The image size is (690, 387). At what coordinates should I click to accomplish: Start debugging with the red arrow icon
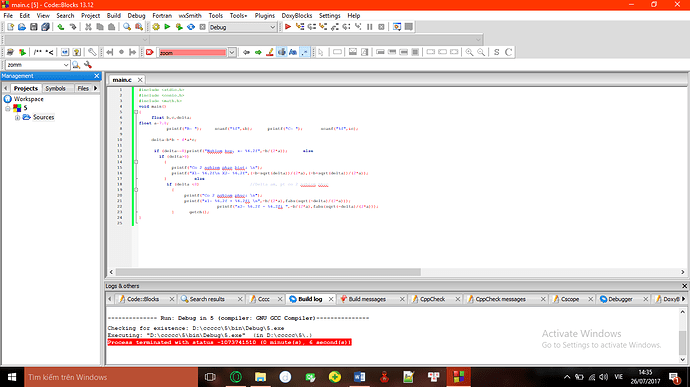[x=288, y=27]
